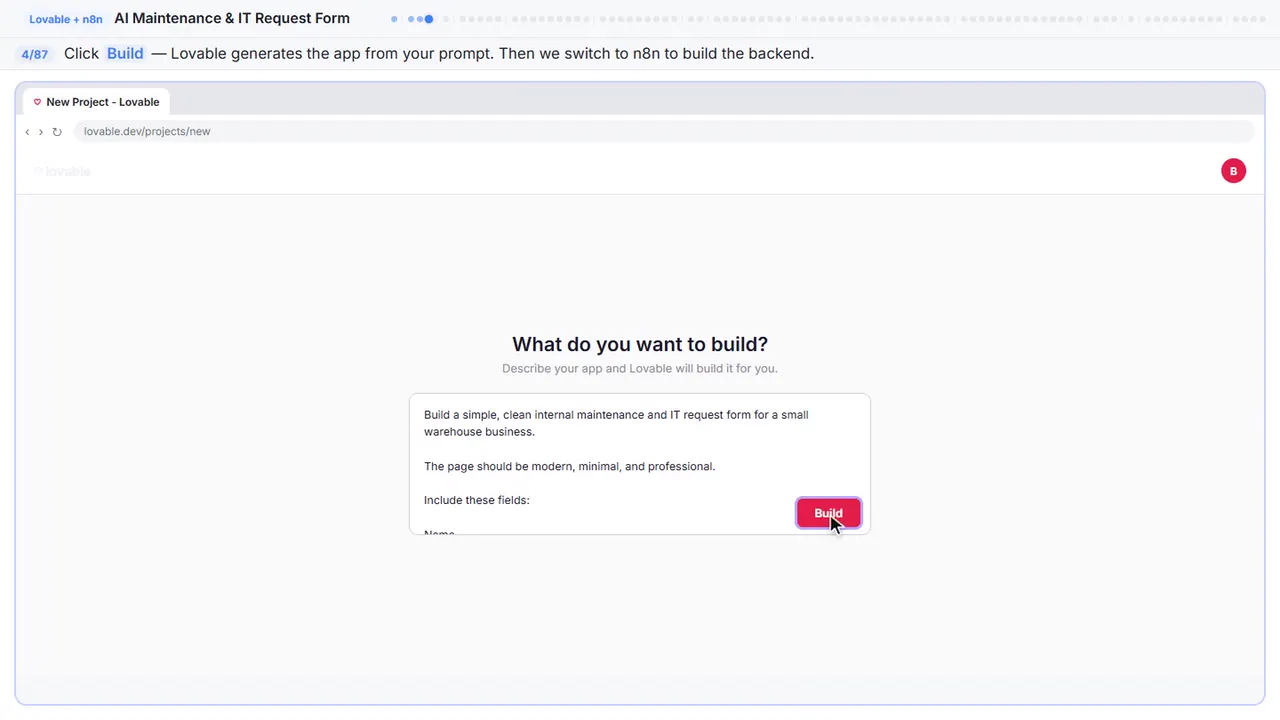Click inside the app prompt text box
The image size is (1280, 720).
point(640,464)
